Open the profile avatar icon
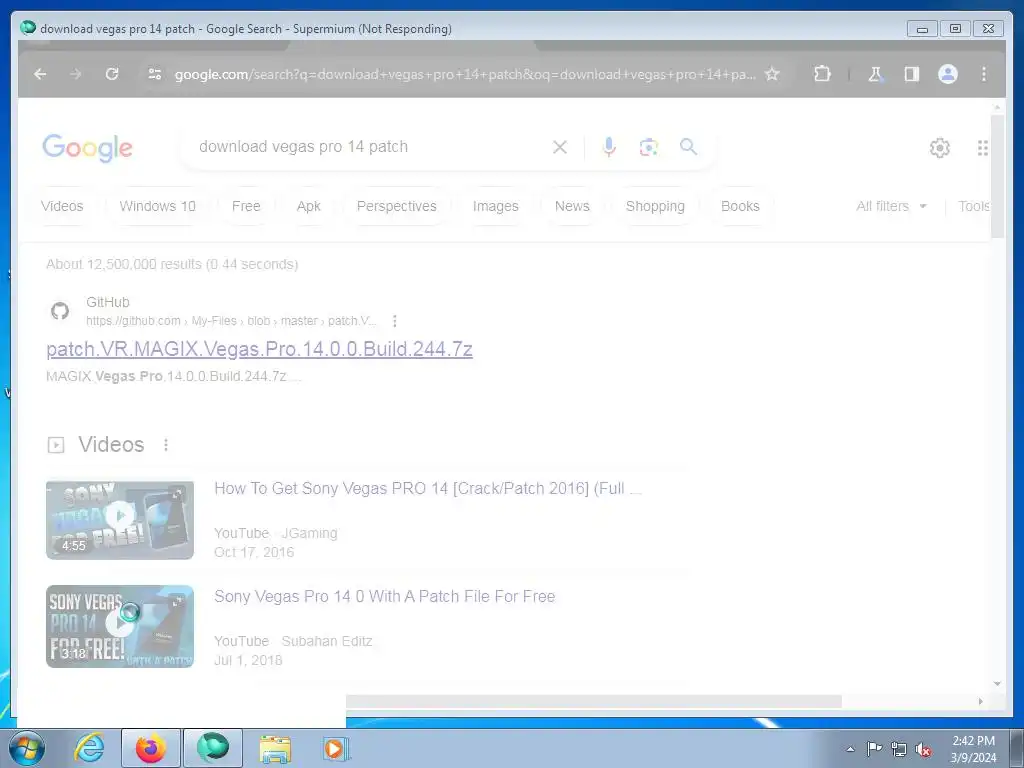 pyautogui.click(x=948, y=74)
